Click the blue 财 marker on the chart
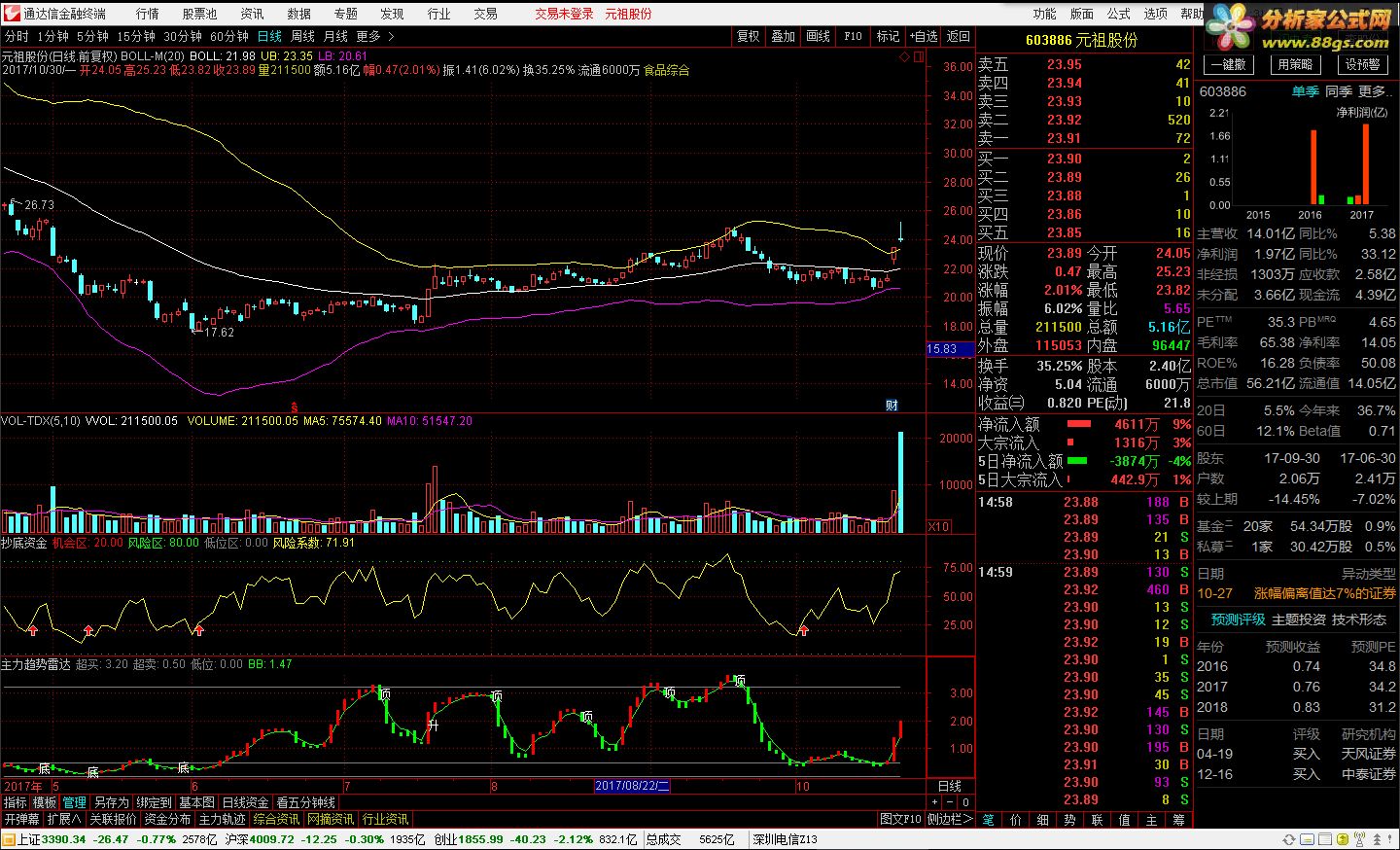1400x850 pixels. (x=892, y=405)
